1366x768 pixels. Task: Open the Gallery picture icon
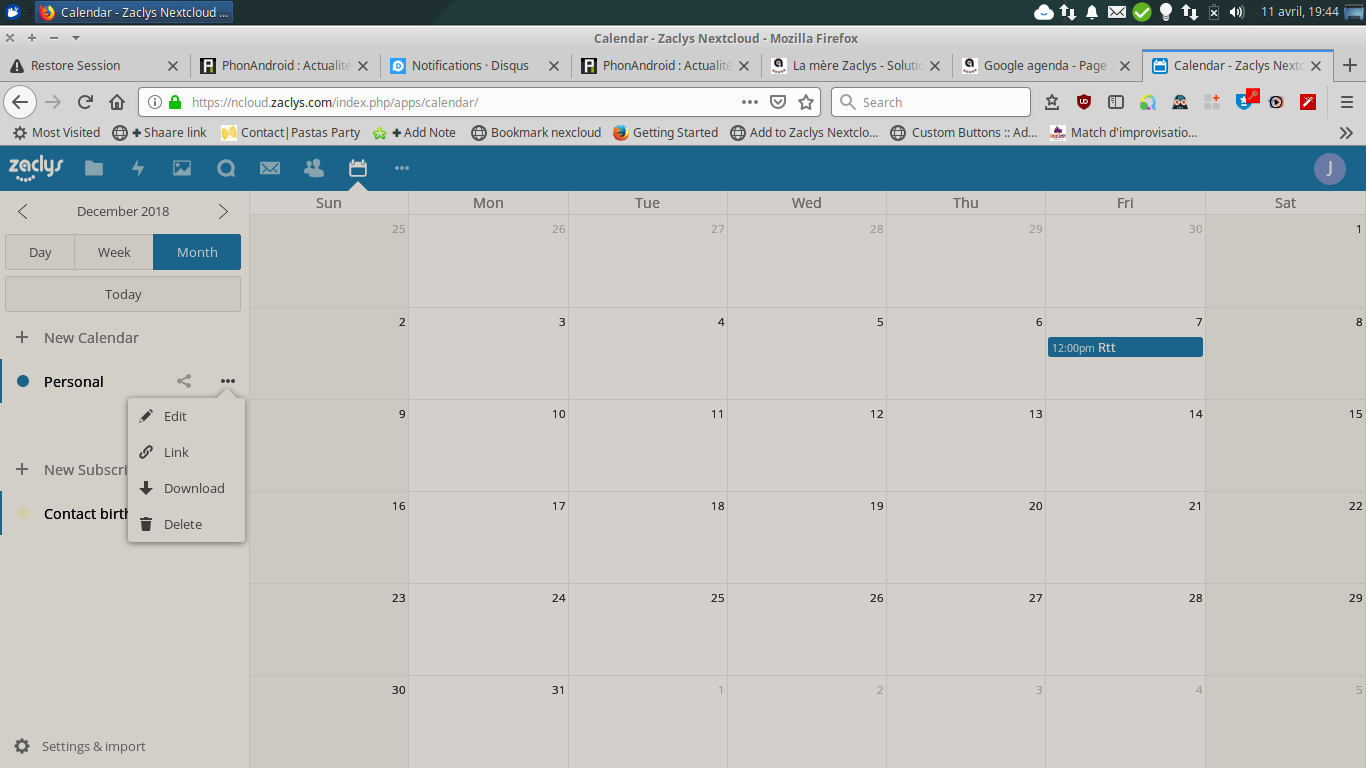point(182,168)
